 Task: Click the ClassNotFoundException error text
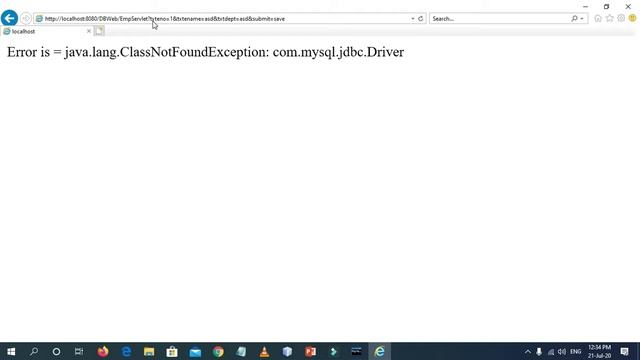point(205,52)
